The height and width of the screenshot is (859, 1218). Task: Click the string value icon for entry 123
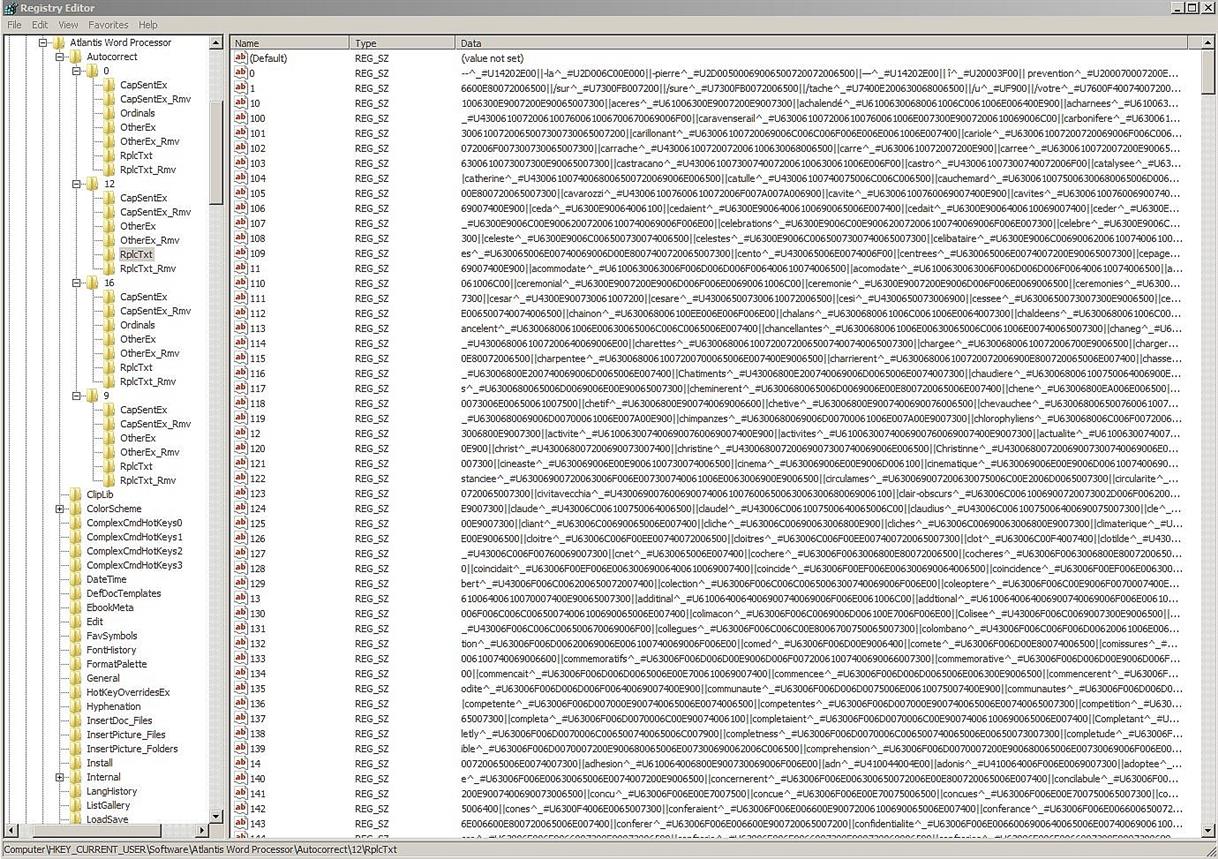pos(240,493)
